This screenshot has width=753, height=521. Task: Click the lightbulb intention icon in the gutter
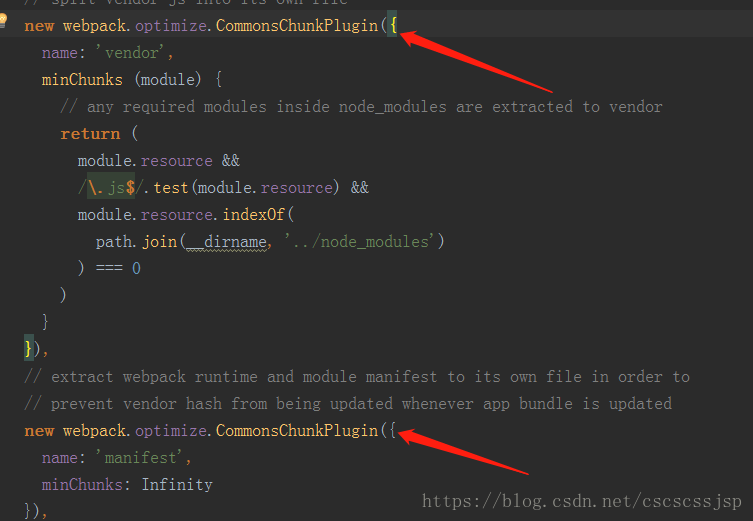3,20
